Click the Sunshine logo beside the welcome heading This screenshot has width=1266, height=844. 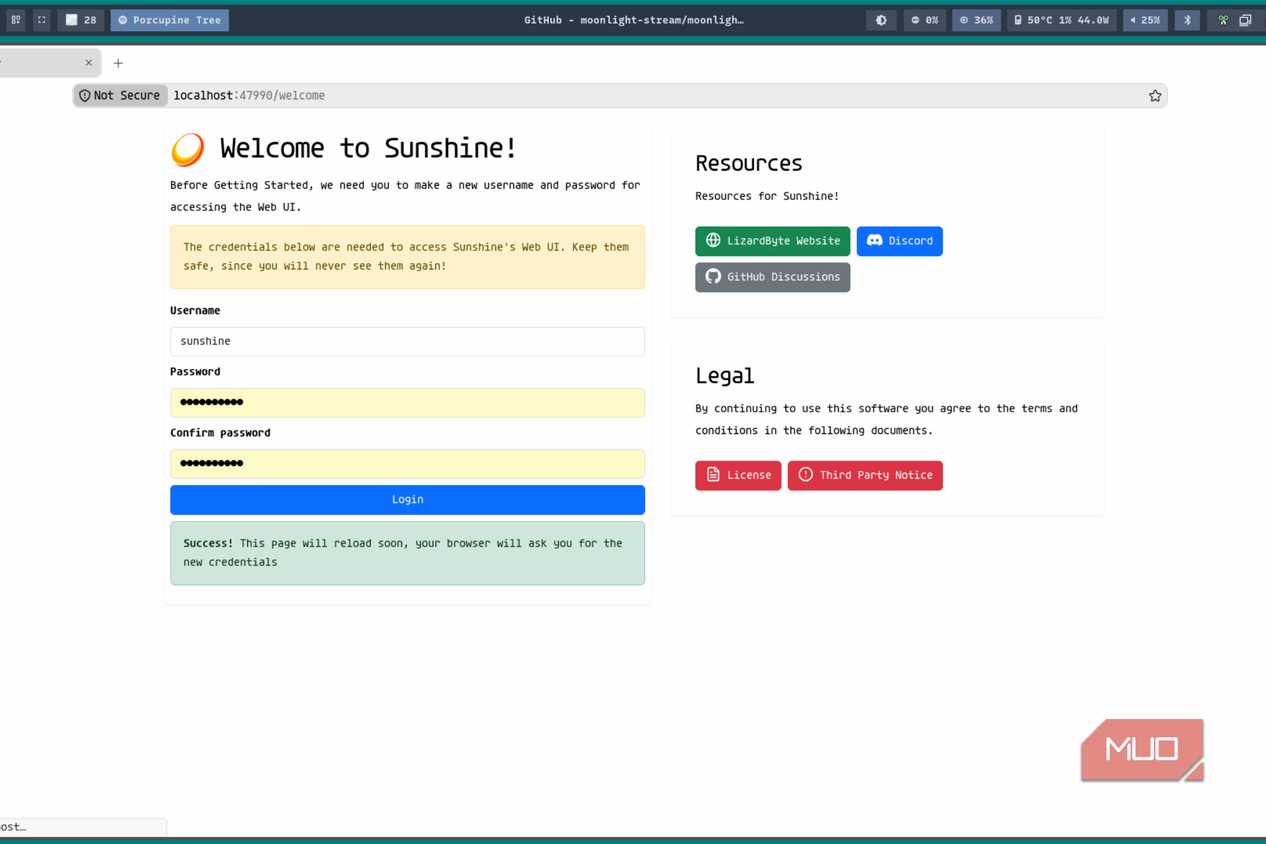pos(188,149)
